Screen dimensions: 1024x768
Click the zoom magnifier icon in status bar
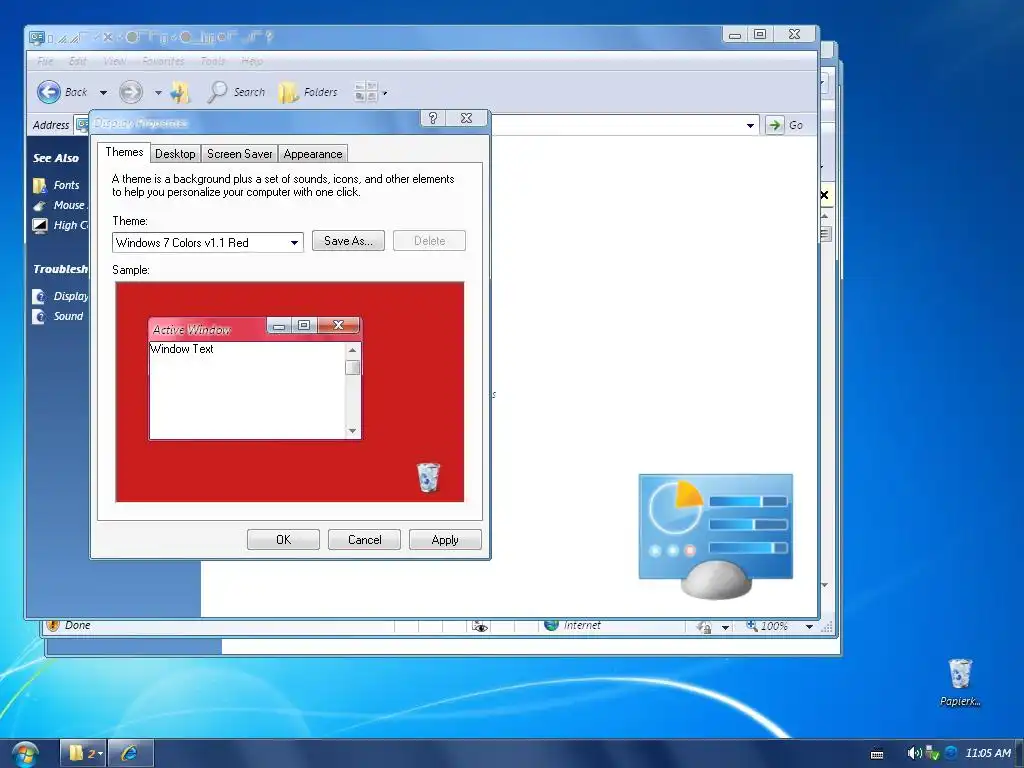tap(752, 626)
